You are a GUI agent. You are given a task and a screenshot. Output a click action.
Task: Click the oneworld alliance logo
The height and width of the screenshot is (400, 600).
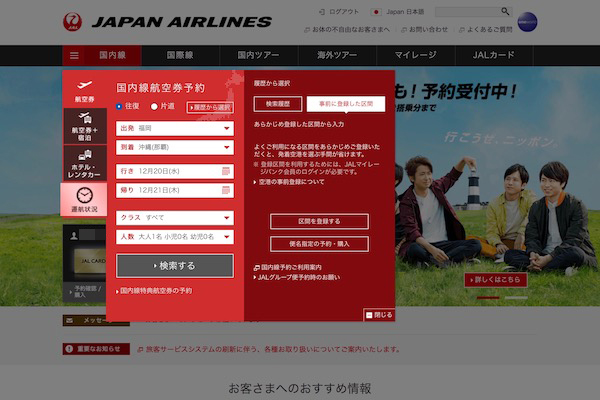tap(527, 22)
